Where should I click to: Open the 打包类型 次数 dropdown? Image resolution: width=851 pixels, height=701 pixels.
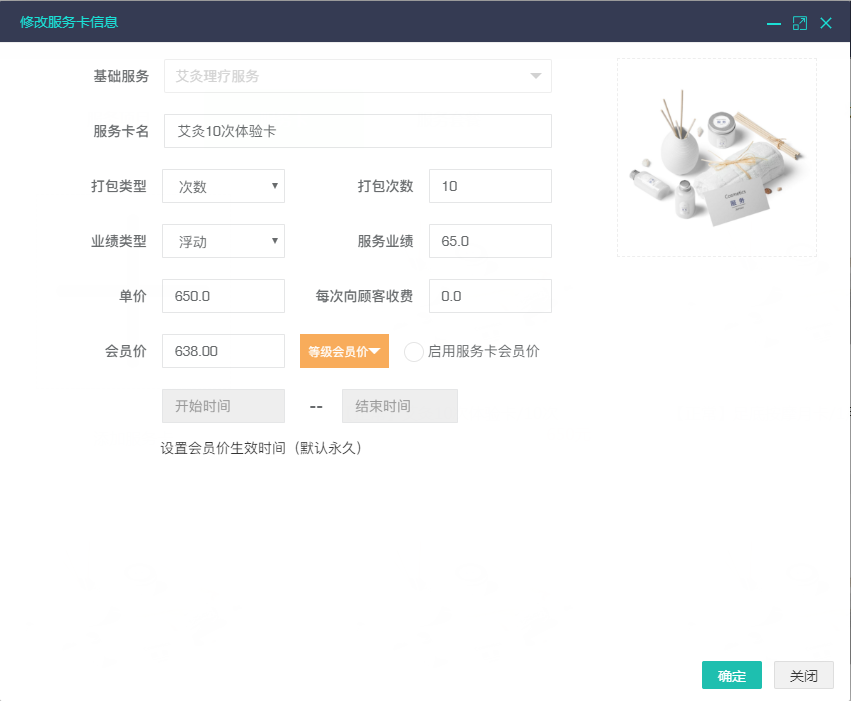coord(224,186)
